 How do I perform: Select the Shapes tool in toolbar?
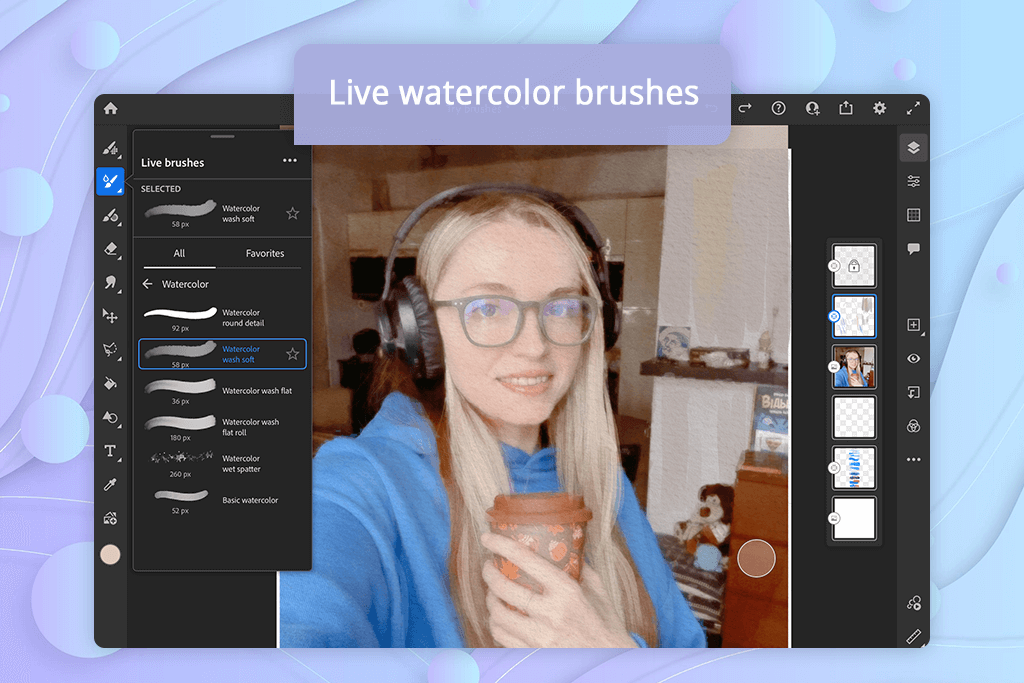pyautogui.click(x=110, y=418)
